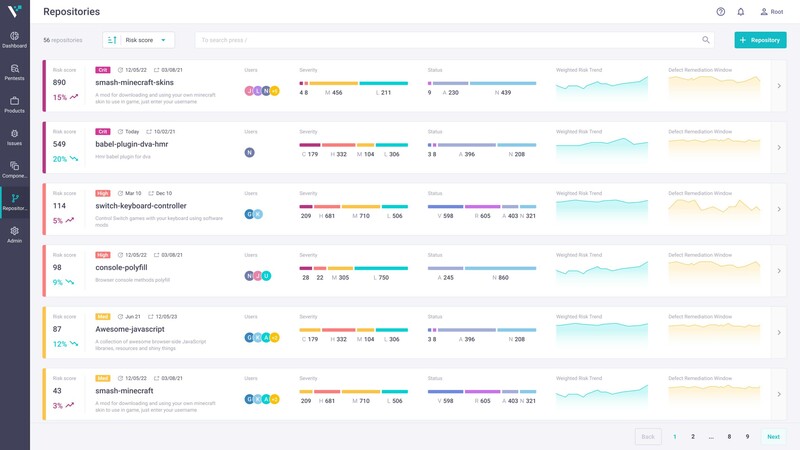Image resolution: width=800 pixels, height=450 pixels.
Task: Go to page 2 in pagination
Action: [693, 437]
